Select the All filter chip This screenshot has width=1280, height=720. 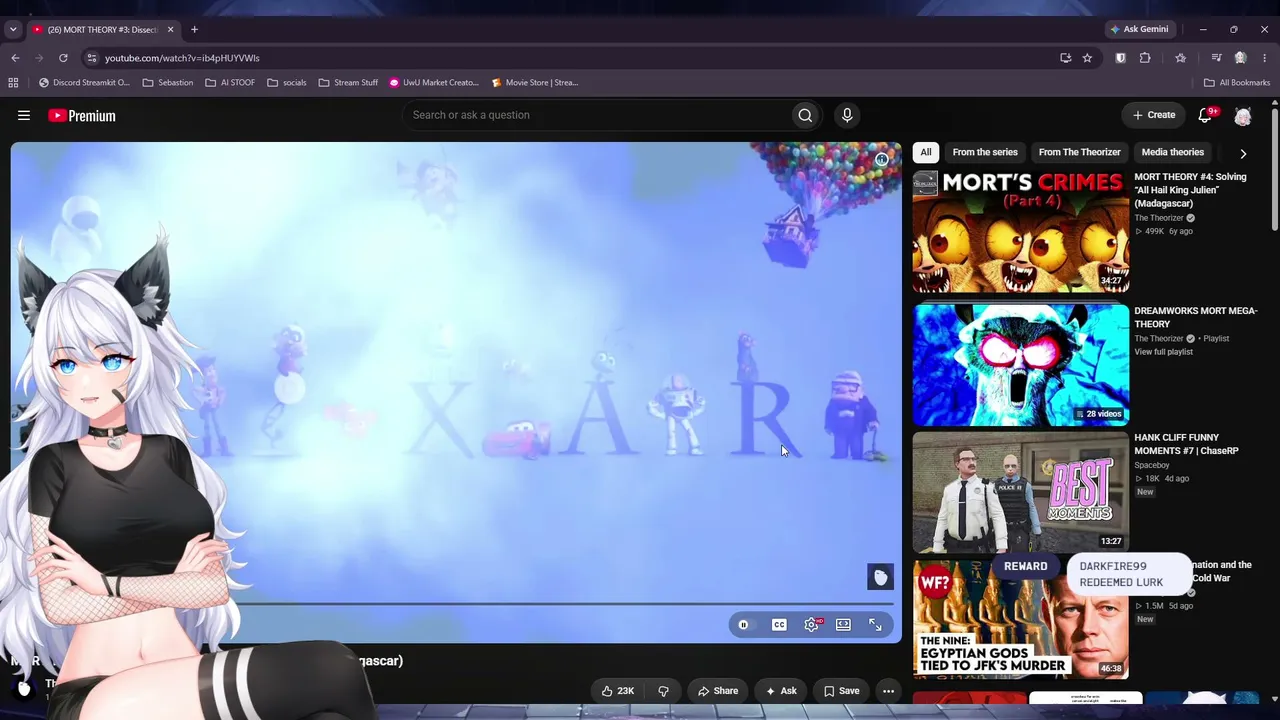(x=926, y=152)
